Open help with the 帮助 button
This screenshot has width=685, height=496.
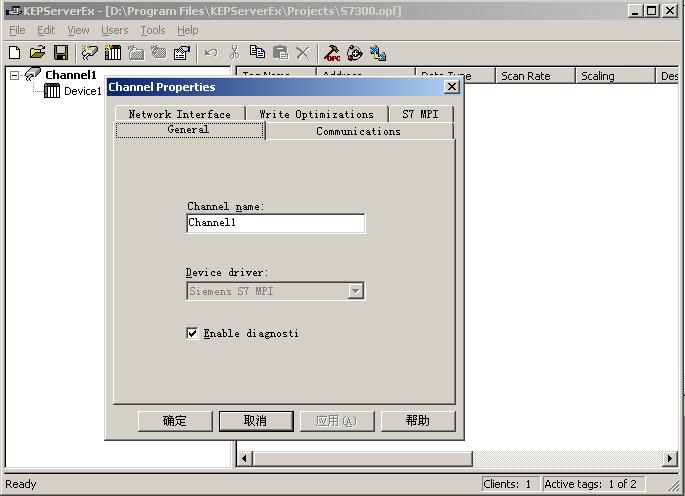418,421
